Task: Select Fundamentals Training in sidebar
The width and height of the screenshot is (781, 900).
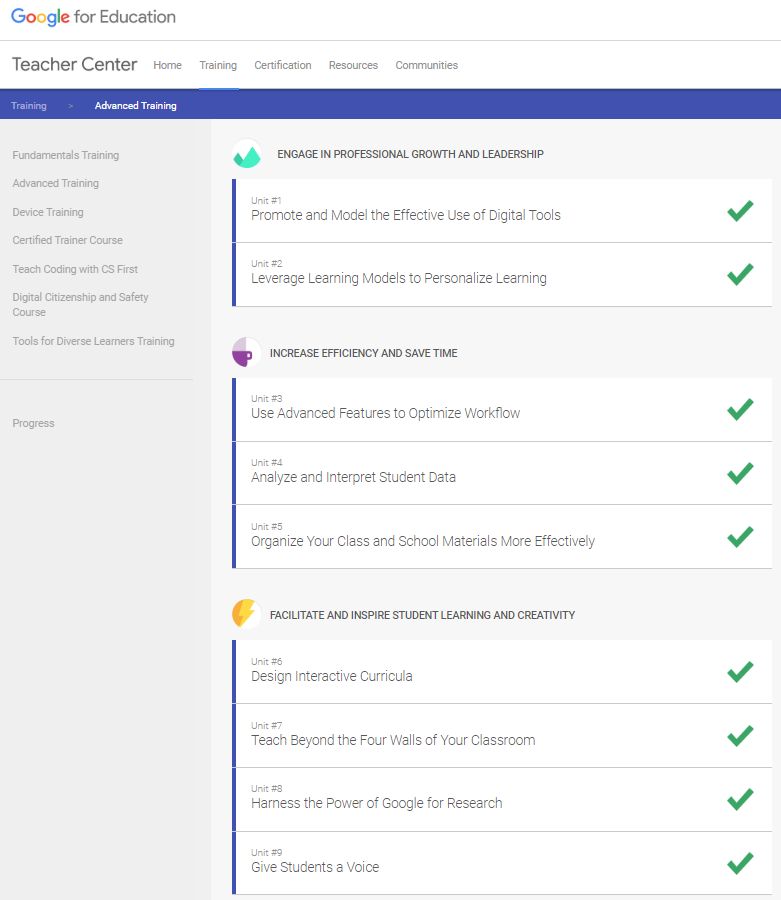Action: coord(66,155)
